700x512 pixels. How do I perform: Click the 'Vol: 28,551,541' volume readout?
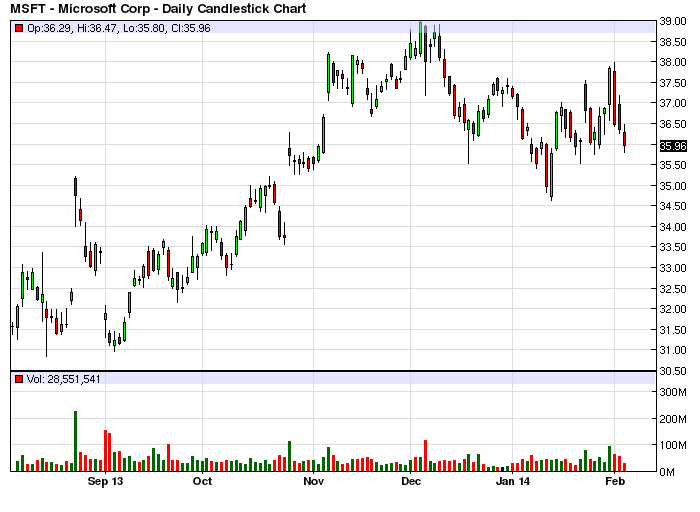click(63, 379)
